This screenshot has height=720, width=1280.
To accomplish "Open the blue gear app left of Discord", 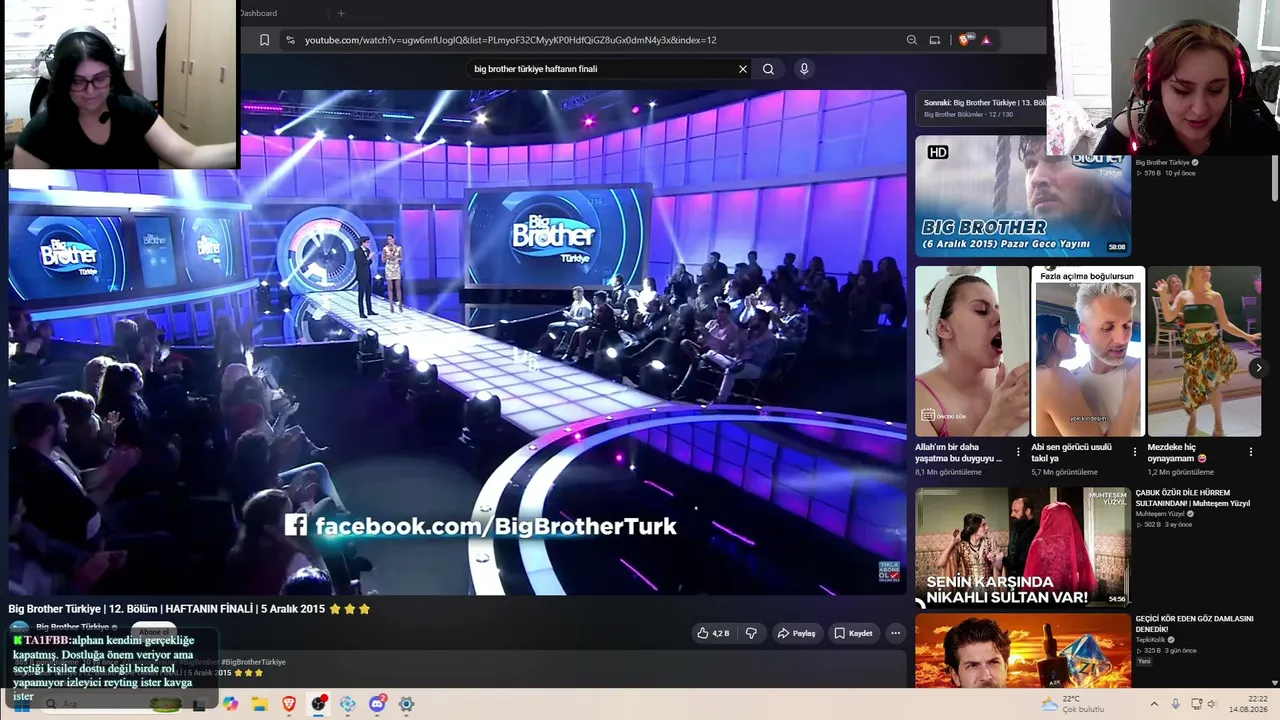I will pyautogui.click(x=348, y=704).
